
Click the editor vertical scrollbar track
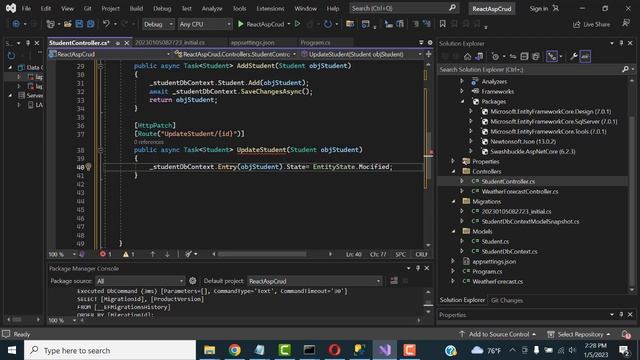tap(428, 155)
